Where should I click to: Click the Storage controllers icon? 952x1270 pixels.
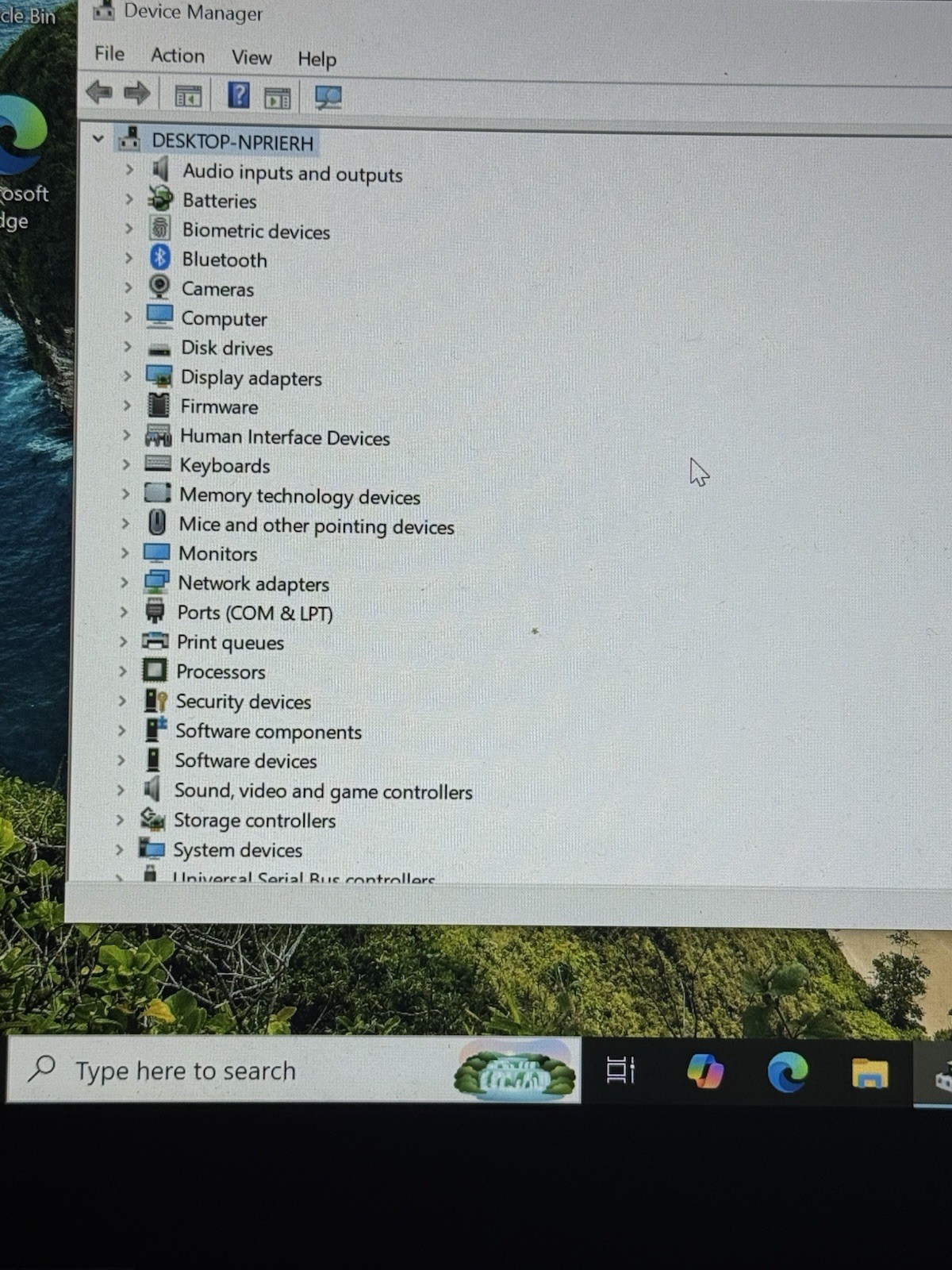coord(152,818)
